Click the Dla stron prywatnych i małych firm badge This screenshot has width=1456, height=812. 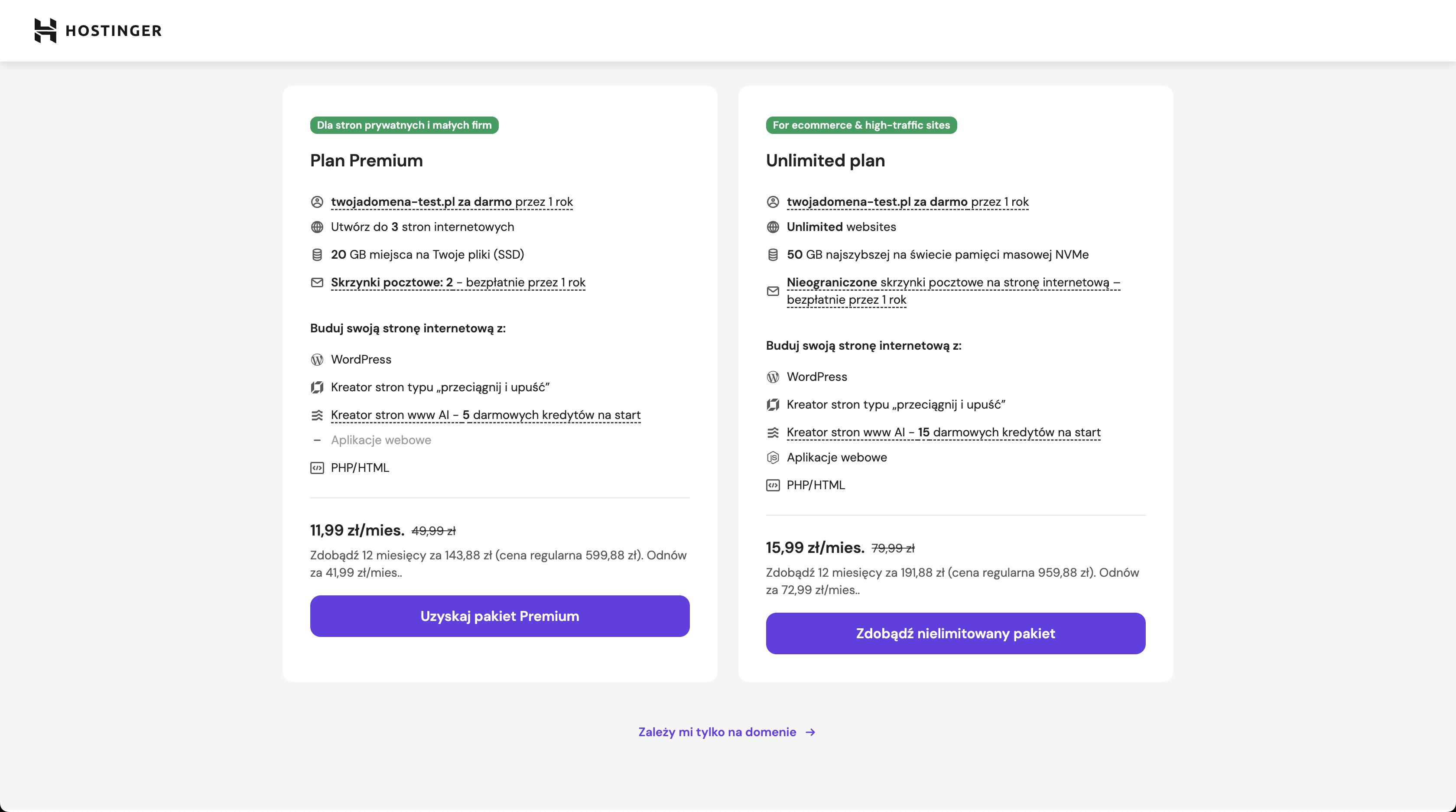click(404, 126)
